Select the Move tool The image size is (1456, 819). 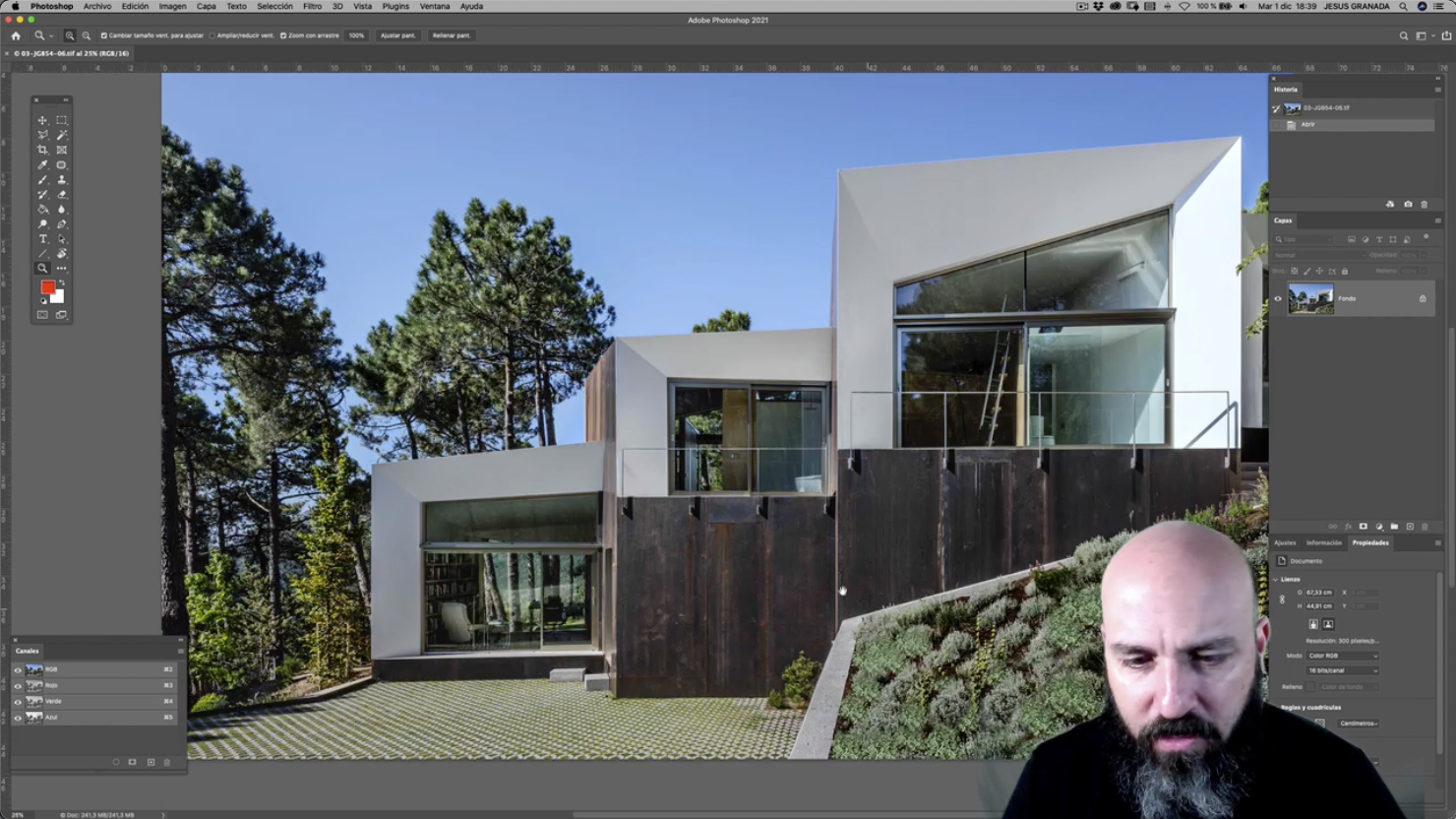click(x=42, y=120)
